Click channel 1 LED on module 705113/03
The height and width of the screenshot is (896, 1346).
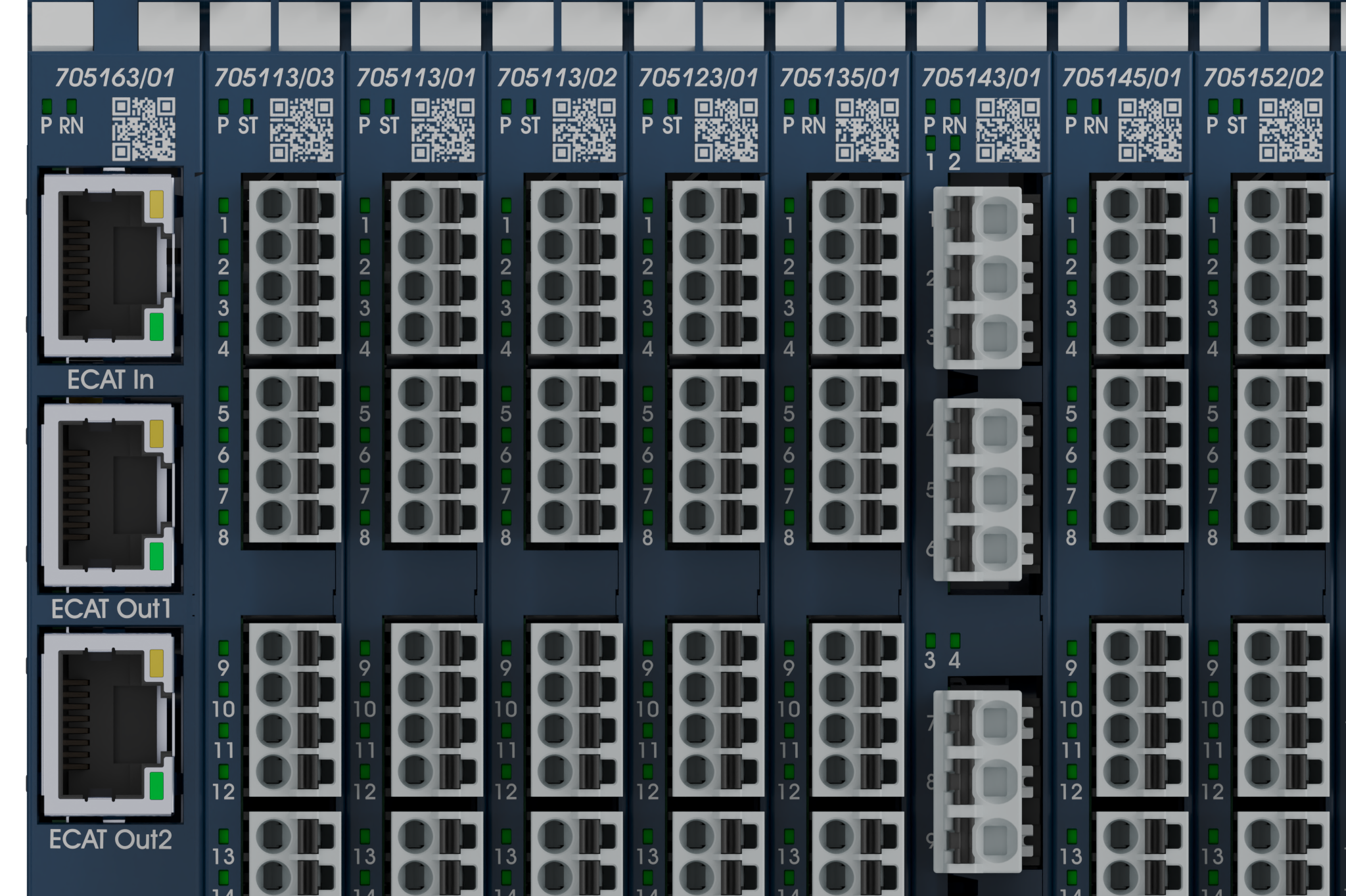pyautogui.click(x=223, y=206)
